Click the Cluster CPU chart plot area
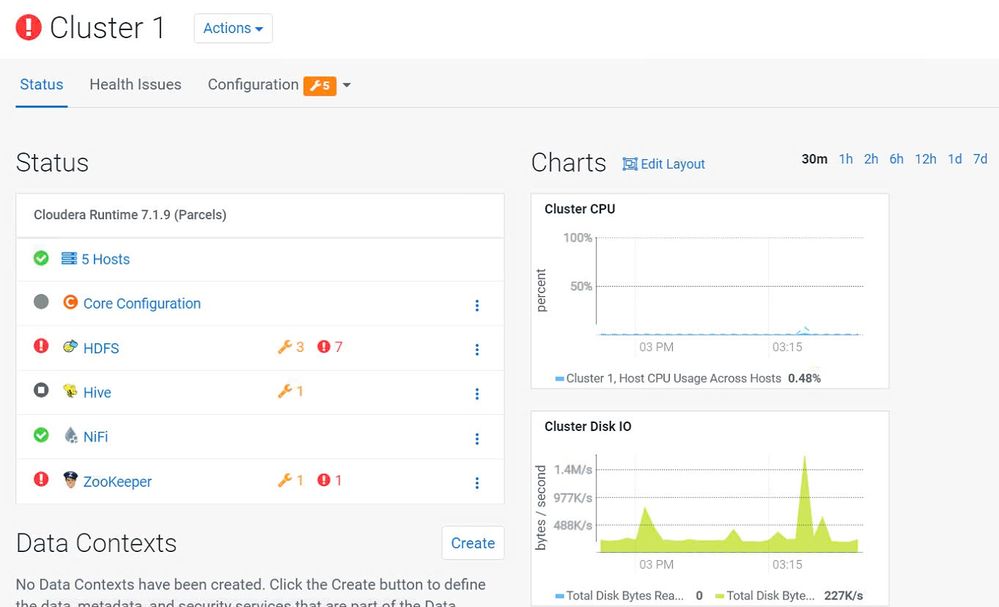This screenshot has width=999, height=607. point(729,285)
